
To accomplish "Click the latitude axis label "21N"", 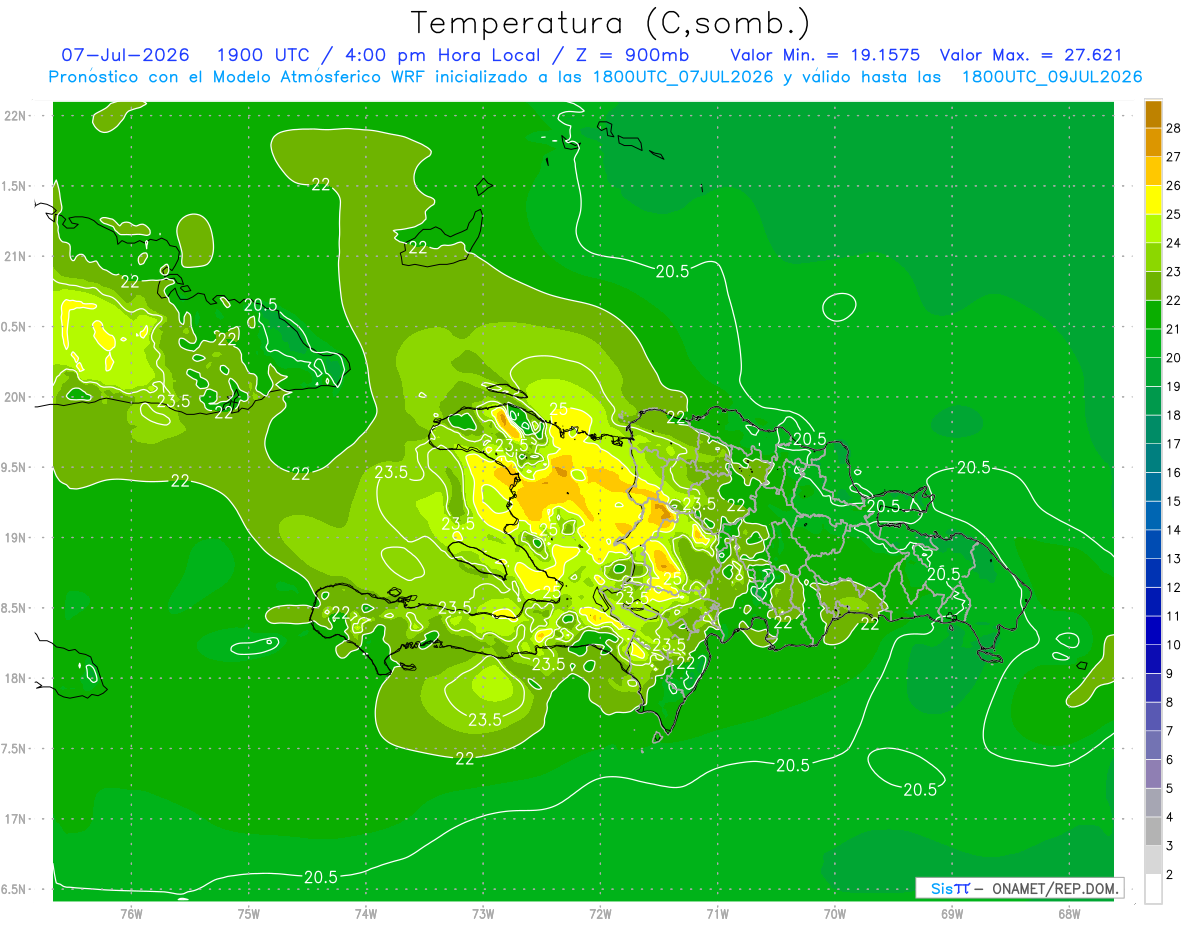I will point(16,257).
